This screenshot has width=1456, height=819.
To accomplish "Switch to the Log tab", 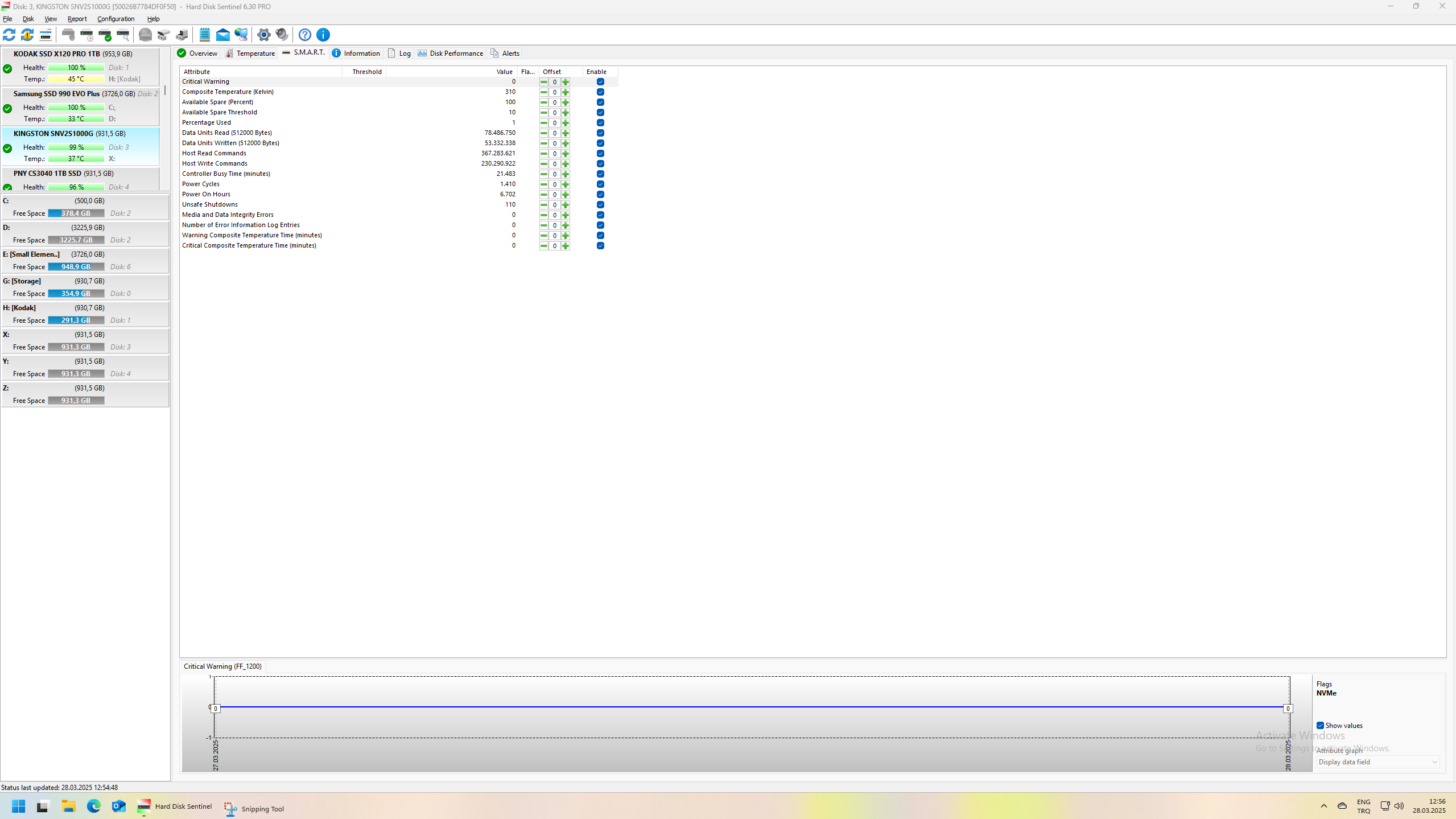I will pos(399,53).
